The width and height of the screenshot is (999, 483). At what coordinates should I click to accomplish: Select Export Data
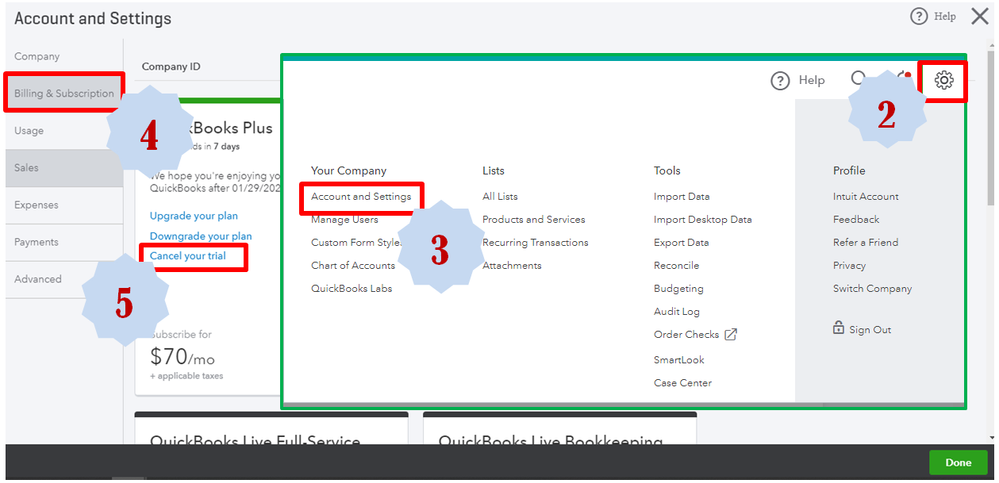click(x=681, y=243)
